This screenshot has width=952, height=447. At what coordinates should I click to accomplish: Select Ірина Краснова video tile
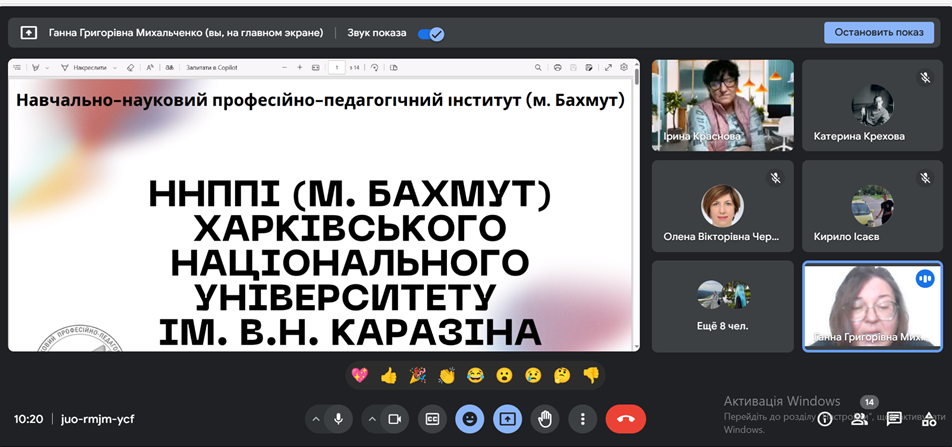click(x=722, y=105)
